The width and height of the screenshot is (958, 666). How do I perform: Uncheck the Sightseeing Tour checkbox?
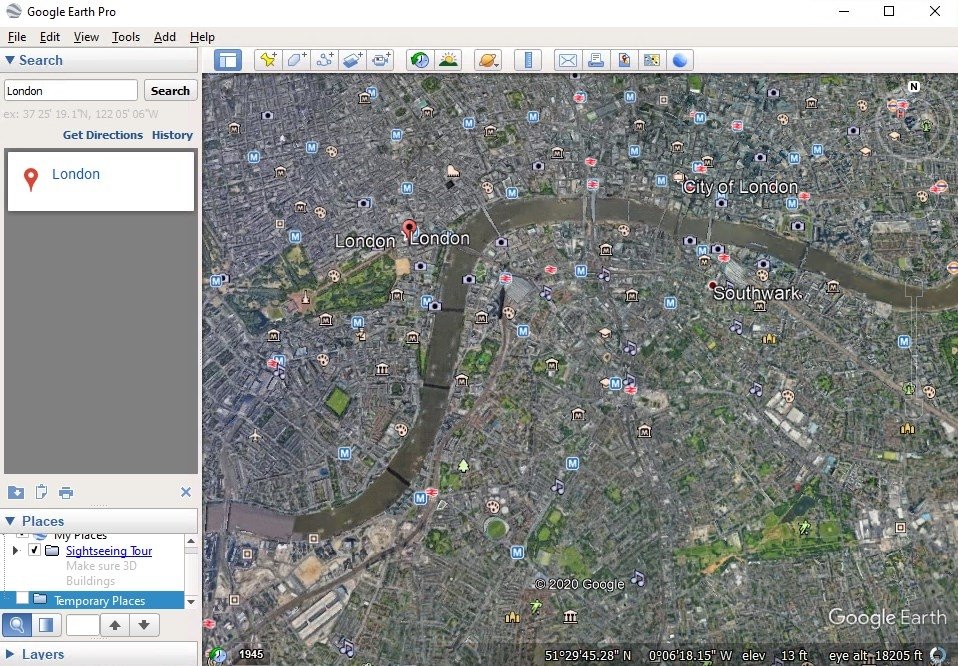coord(34,551)
